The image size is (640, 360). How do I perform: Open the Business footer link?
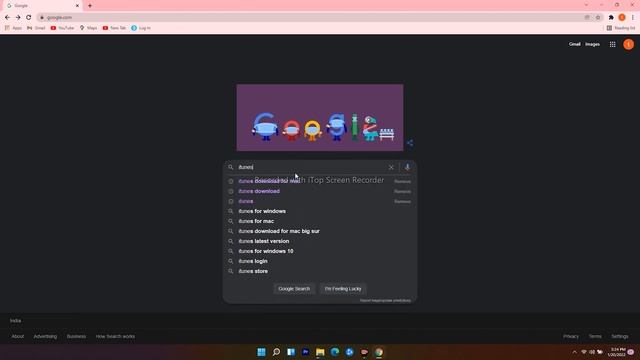[76, 336]
